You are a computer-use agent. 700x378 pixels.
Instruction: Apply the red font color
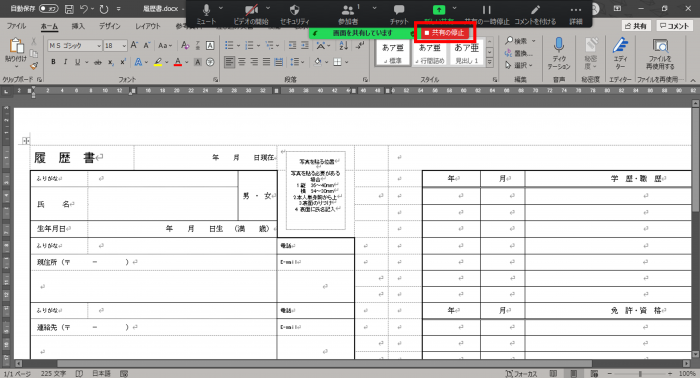point(178,62)
